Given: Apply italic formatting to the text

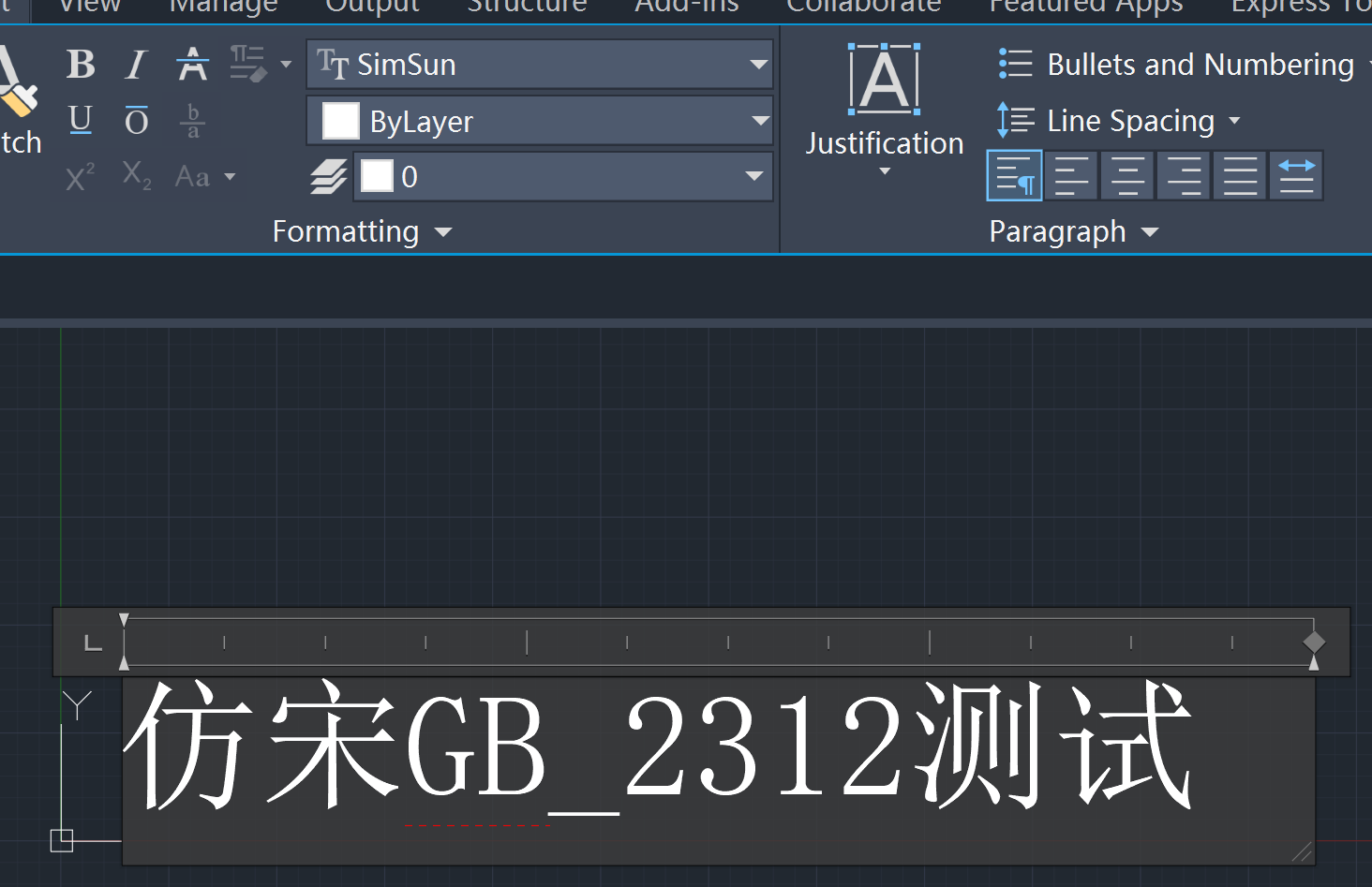Looking at the screenshot, I should click(x=136, y=64).
